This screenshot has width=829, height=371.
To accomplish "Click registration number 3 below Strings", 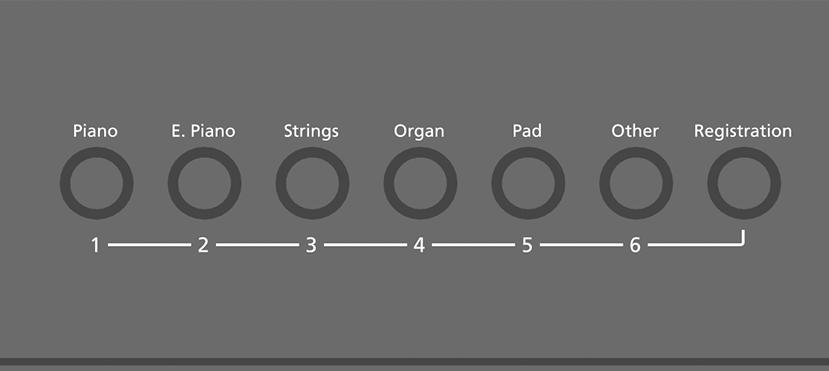I will [x=311, y=245].
